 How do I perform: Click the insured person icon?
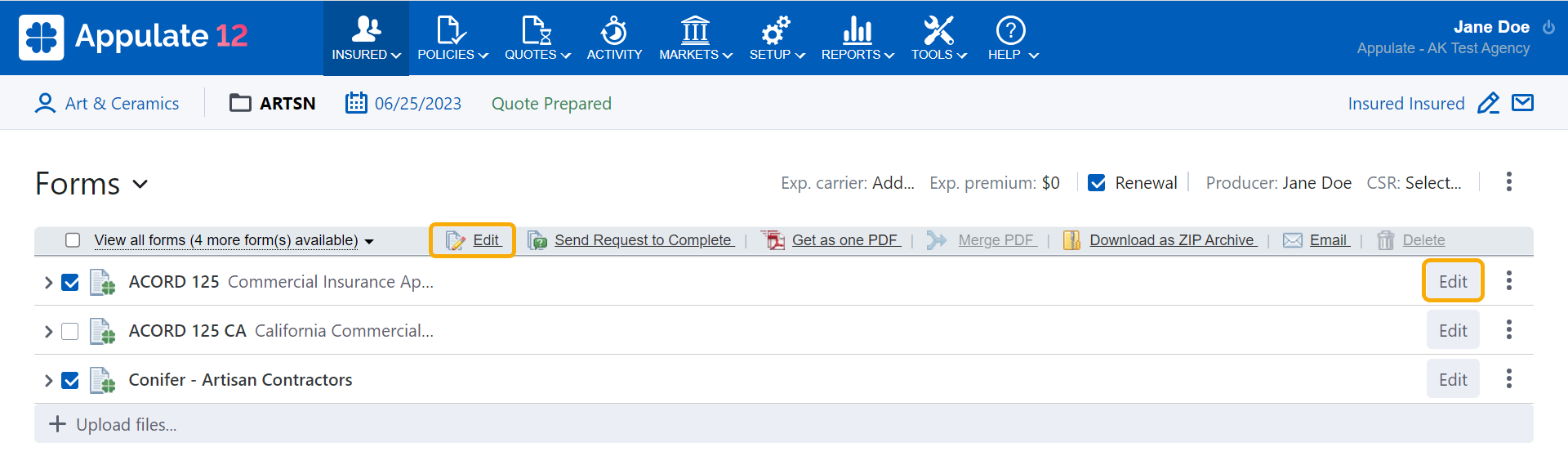[45, 104]
